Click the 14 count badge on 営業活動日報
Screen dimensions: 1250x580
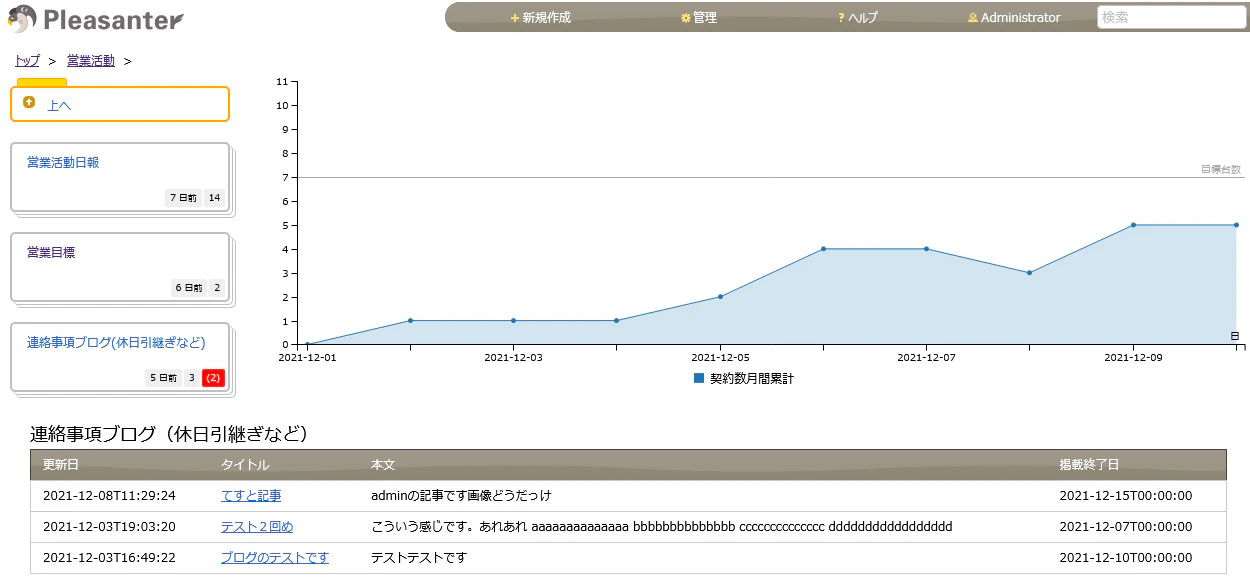point(214,198)
